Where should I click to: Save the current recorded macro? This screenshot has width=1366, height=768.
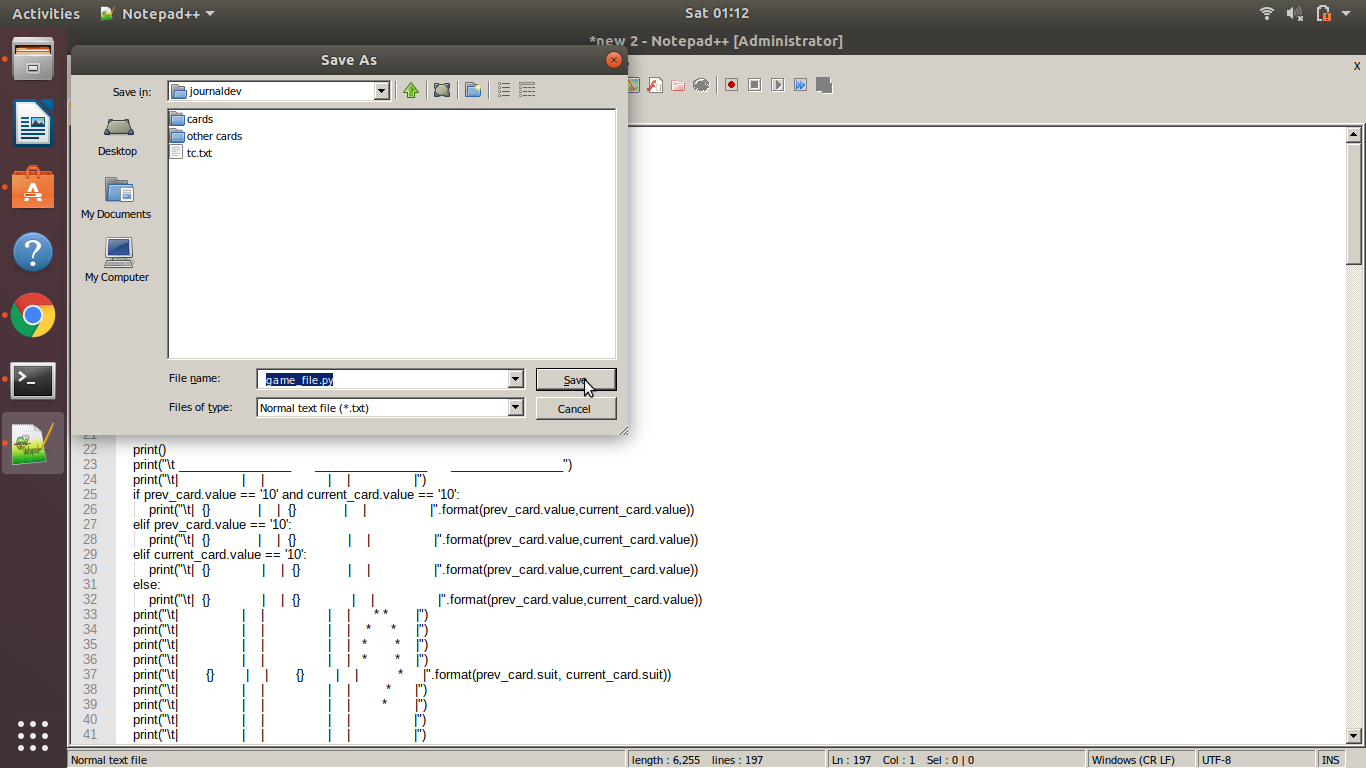[x=823, y=85]
